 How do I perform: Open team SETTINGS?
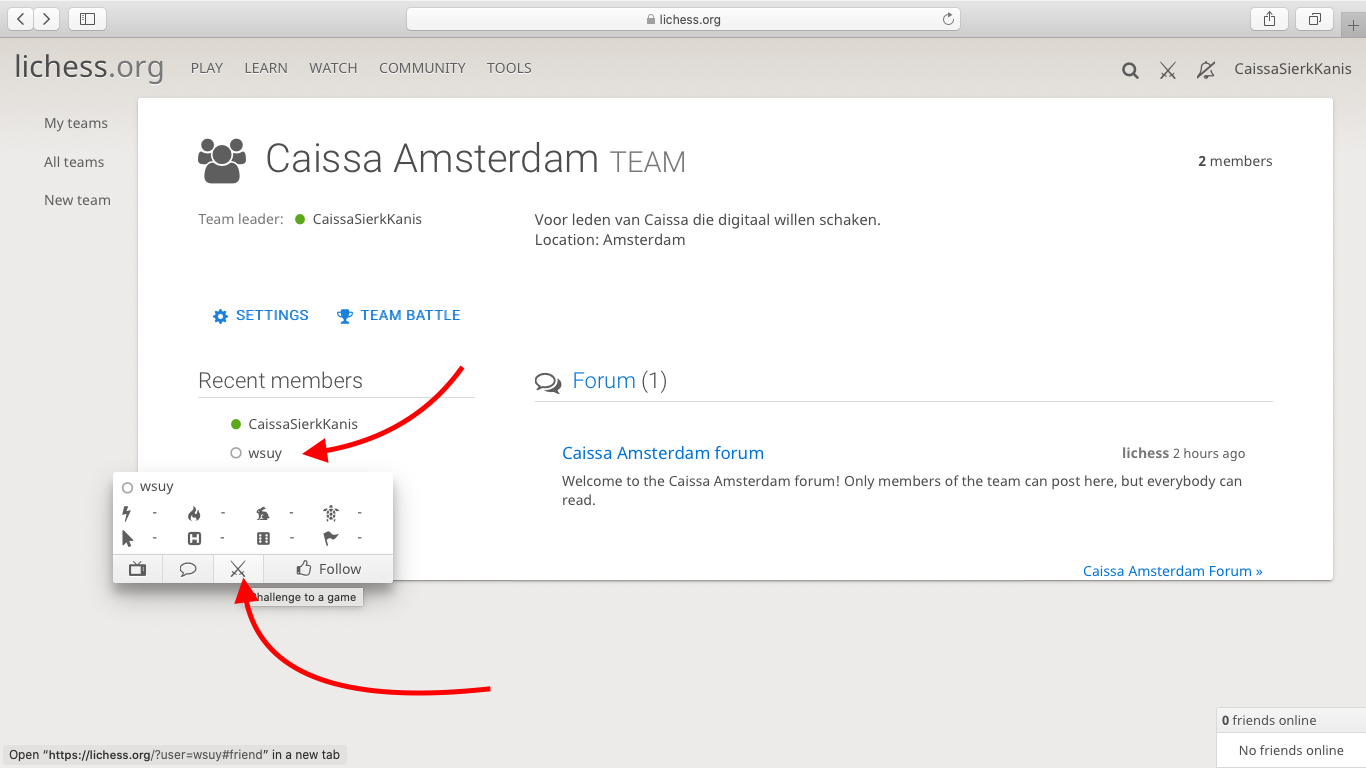coord(261,315)
